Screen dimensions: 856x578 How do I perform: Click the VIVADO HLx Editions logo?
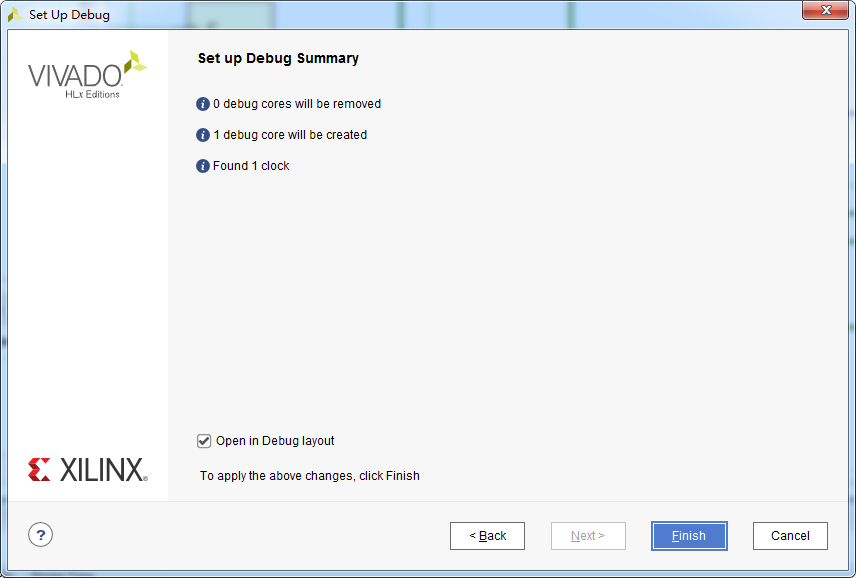point(87,75)
